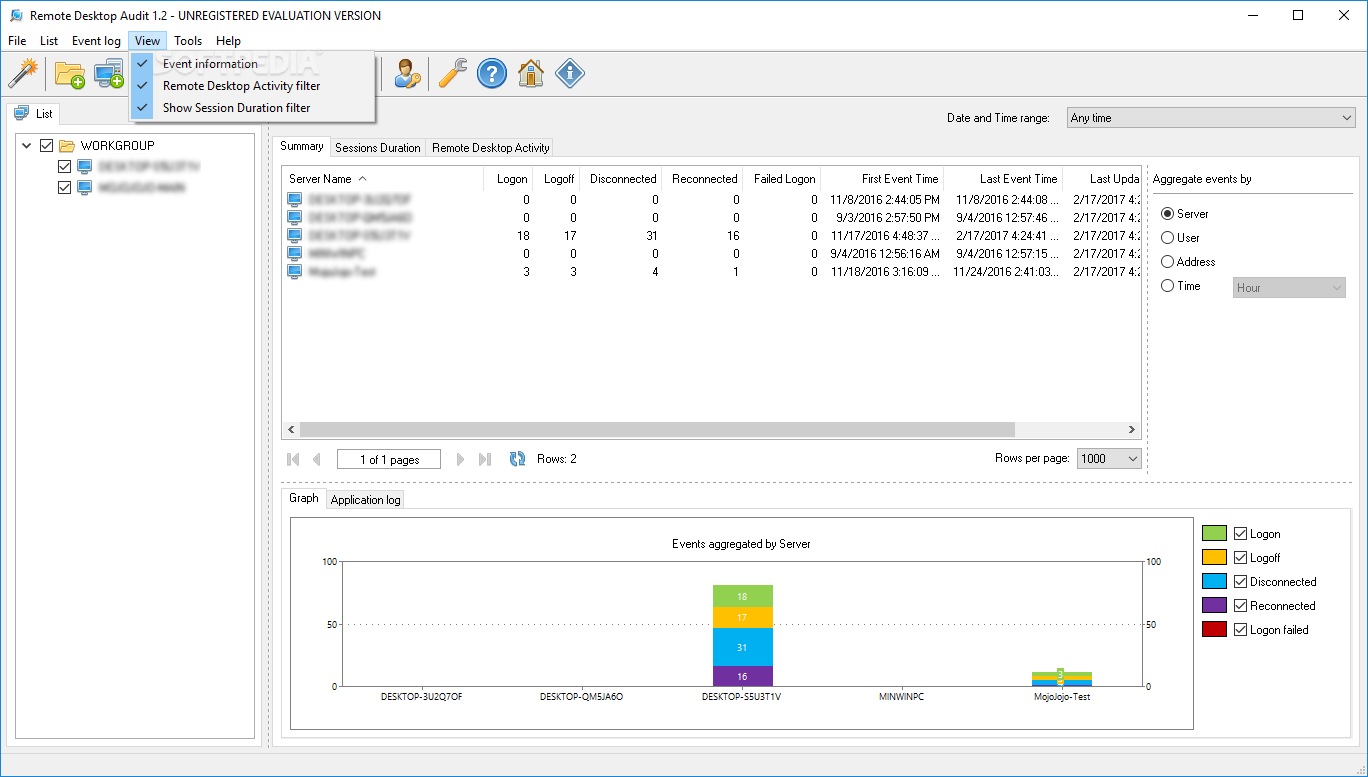Aggregate events by User radio button

pos(1167,238)
